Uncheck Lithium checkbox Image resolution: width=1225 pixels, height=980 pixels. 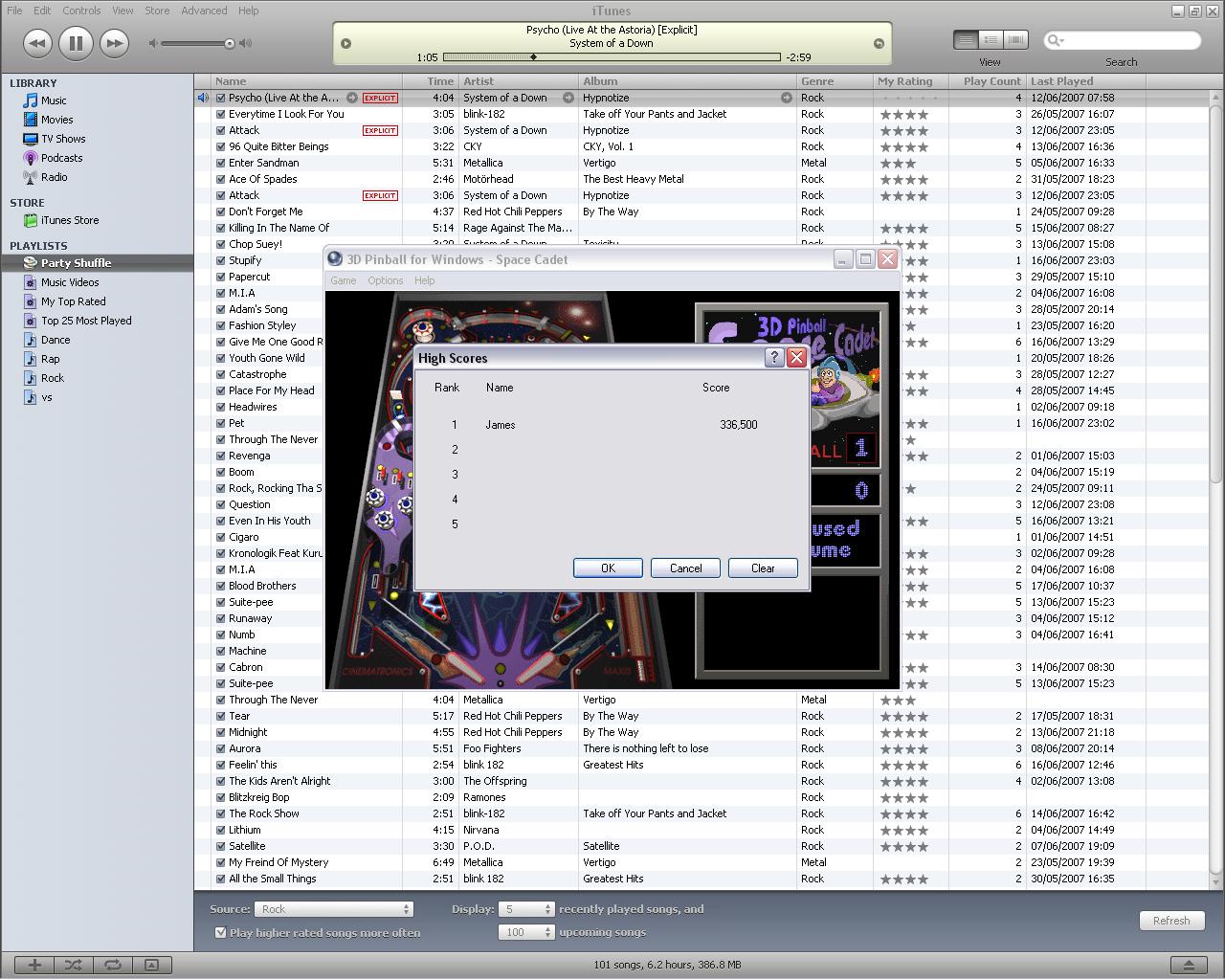pyautogui.click(x=221, y=830)
